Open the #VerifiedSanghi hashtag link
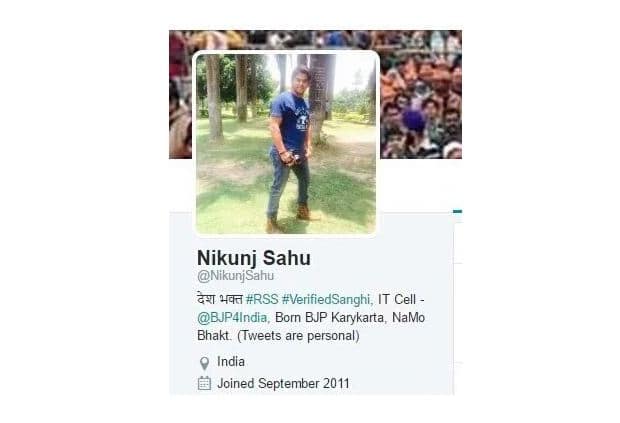Viewport: 620px width, 423px height. [x=327, y=299]
